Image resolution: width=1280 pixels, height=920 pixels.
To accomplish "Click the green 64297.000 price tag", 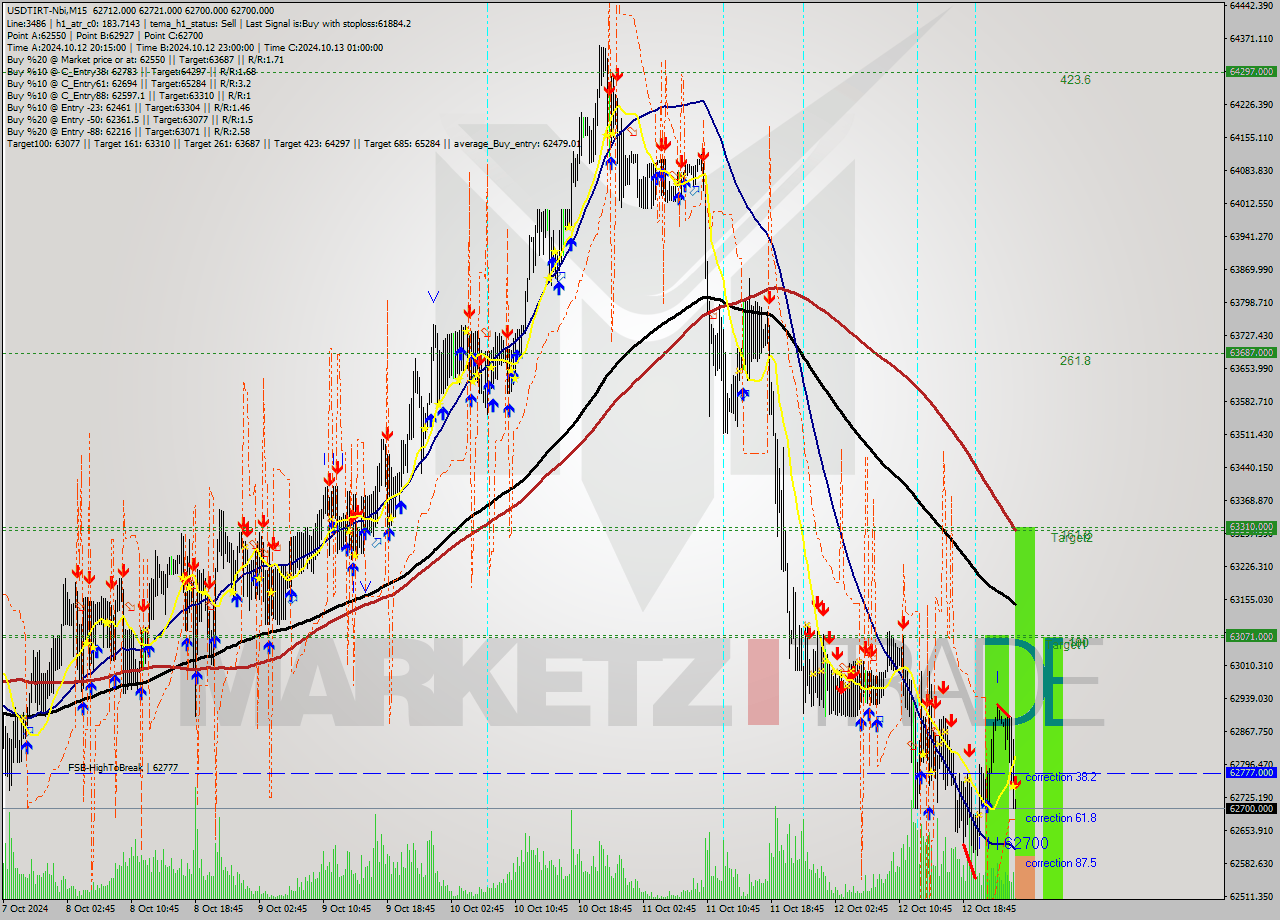I will point(1250,72).
